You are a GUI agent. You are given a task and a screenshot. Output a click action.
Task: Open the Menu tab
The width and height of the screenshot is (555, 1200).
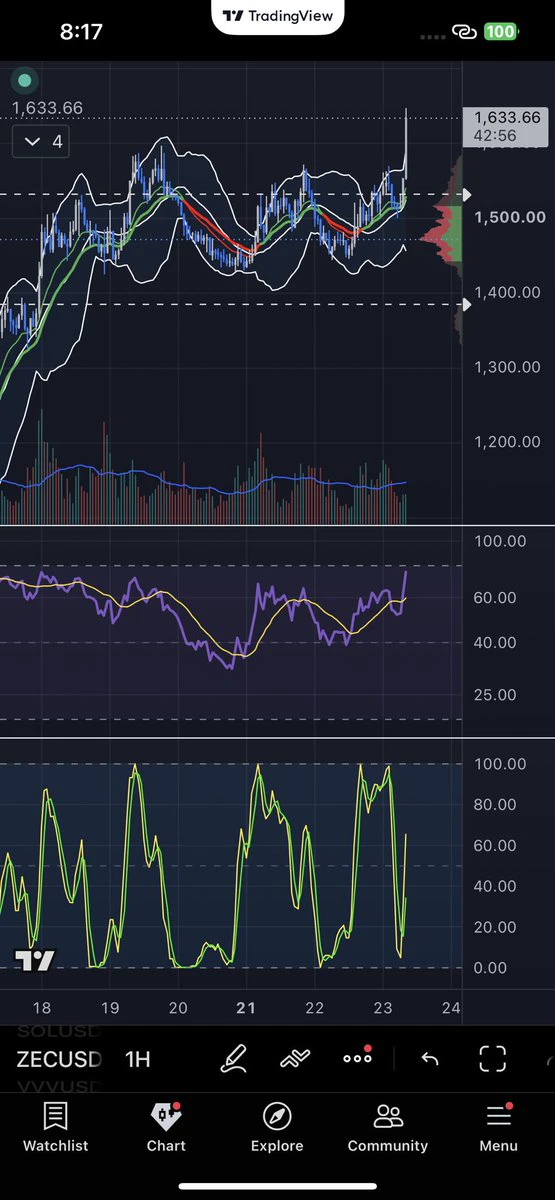(x=498, y=1127)
